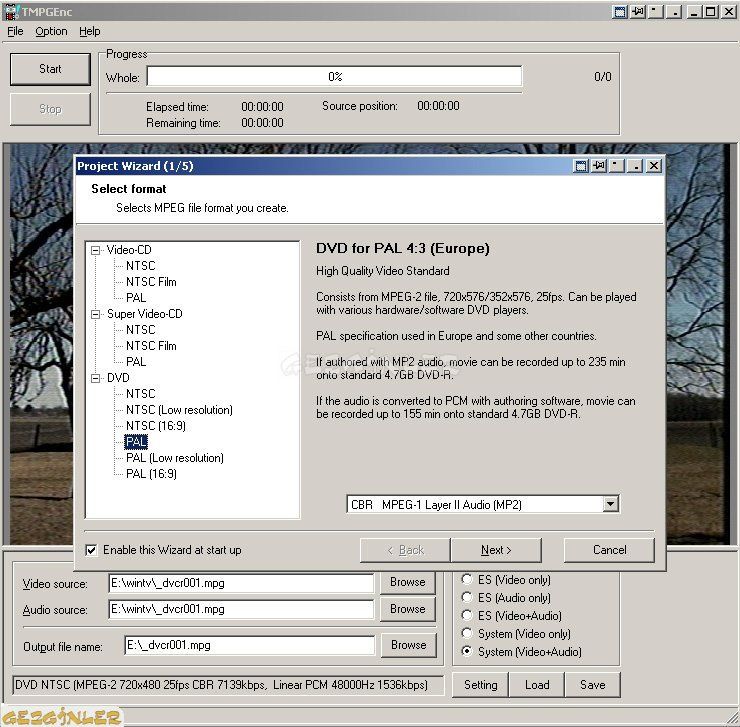Toggle Enable this Wizard at start up
The image size is (740, 727).
point(92,550)
